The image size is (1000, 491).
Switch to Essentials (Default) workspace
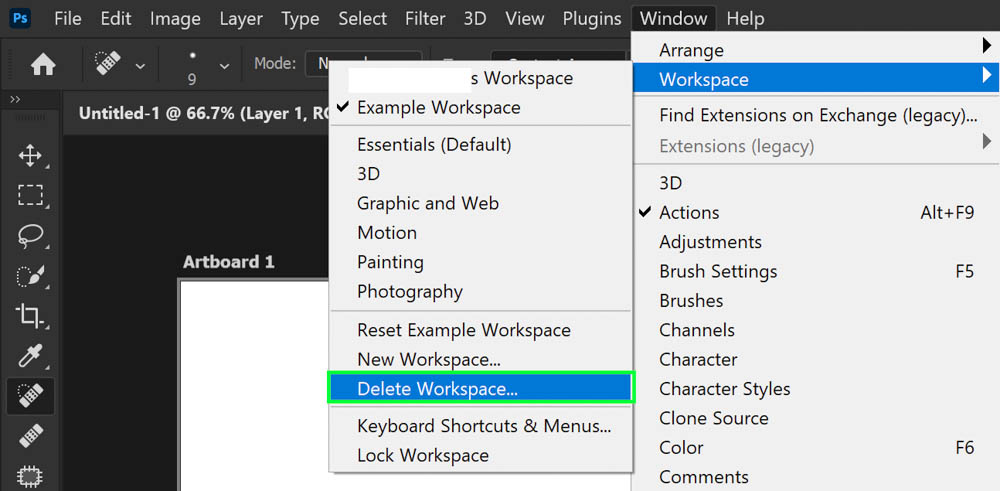[x=481, y=145]
